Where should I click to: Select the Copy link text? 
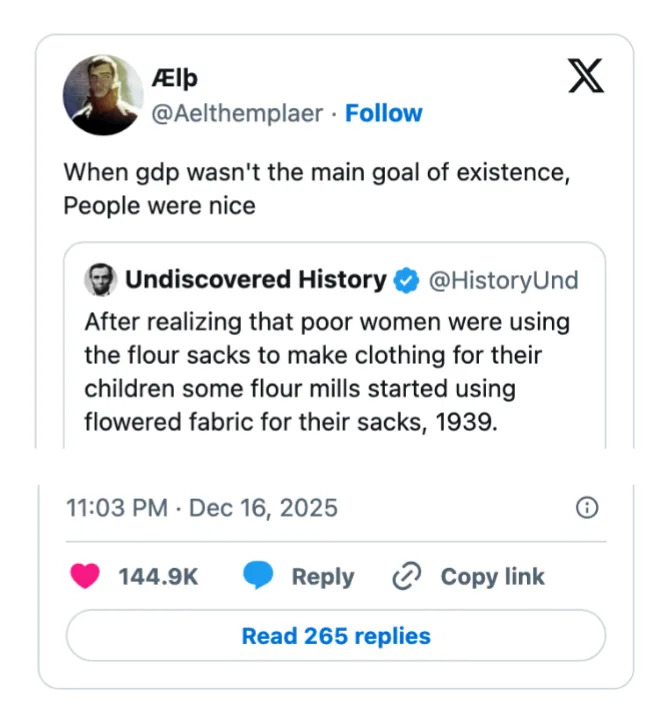[492, 576]
